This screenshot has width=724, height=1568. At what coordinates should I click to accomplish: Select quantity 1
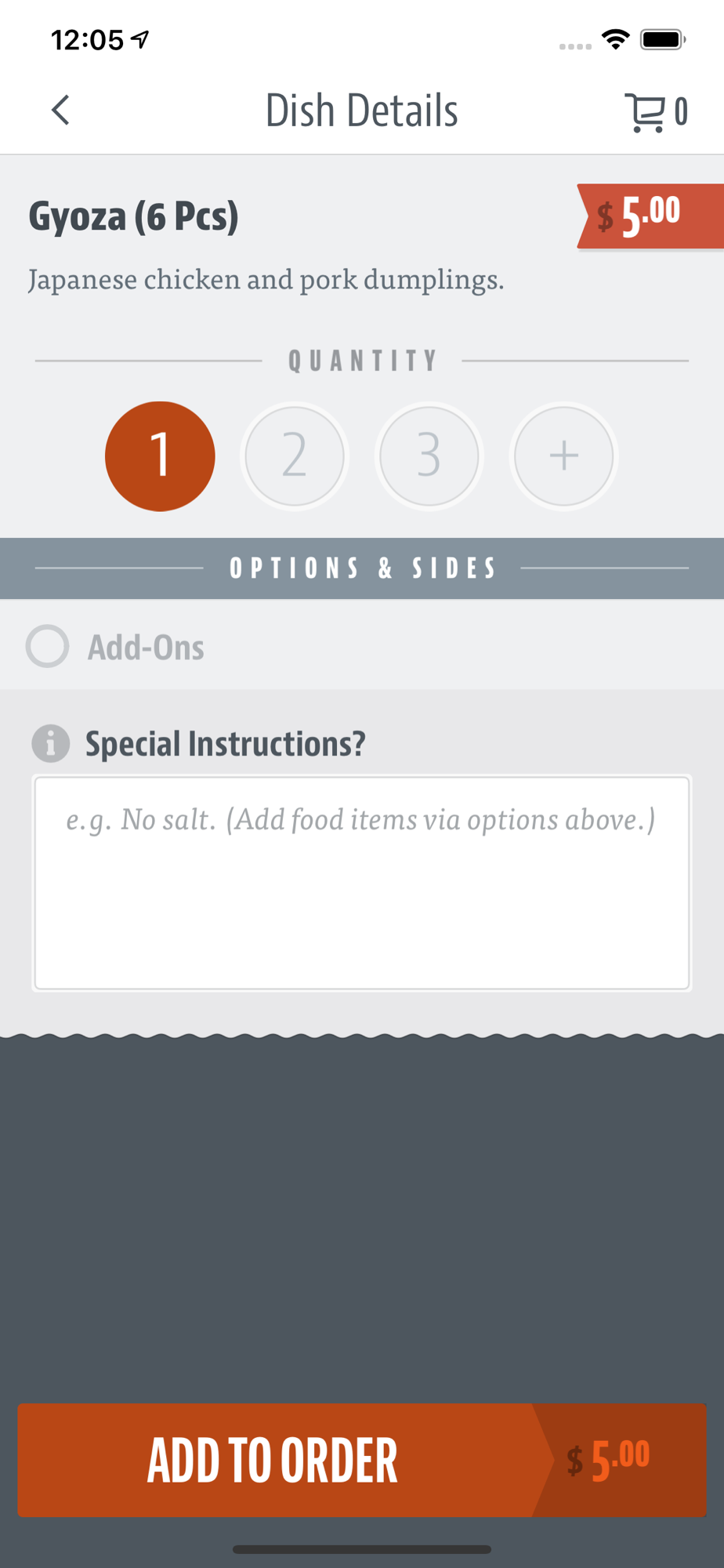(x=160, y=456)
